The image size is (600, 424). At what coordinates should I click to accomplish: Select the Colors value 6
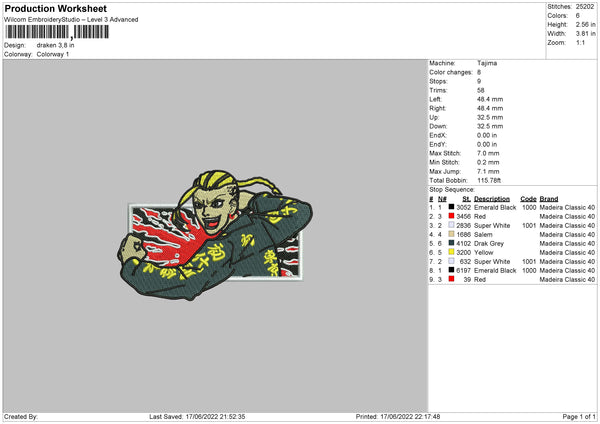click(577, 16)
